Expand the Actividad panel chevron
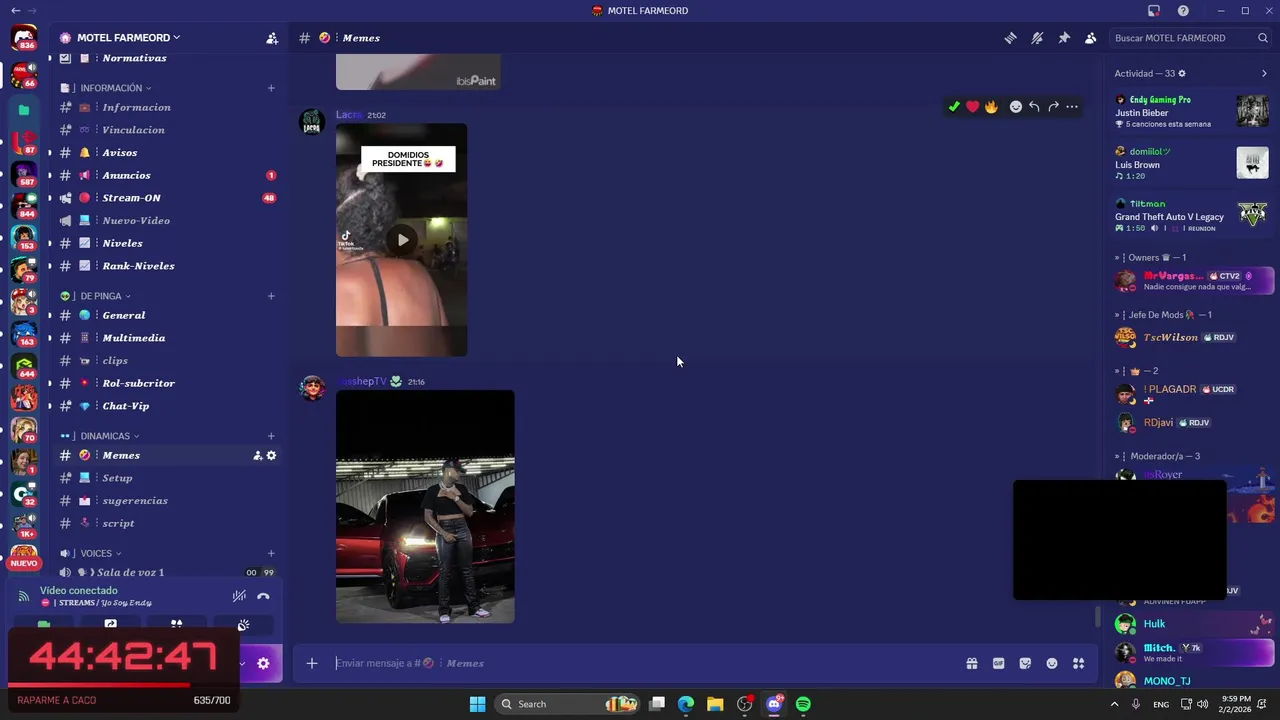Image resolution: width=1280 pixels, height=720 pixels. pyautogui.click(x=1264, y=74)
